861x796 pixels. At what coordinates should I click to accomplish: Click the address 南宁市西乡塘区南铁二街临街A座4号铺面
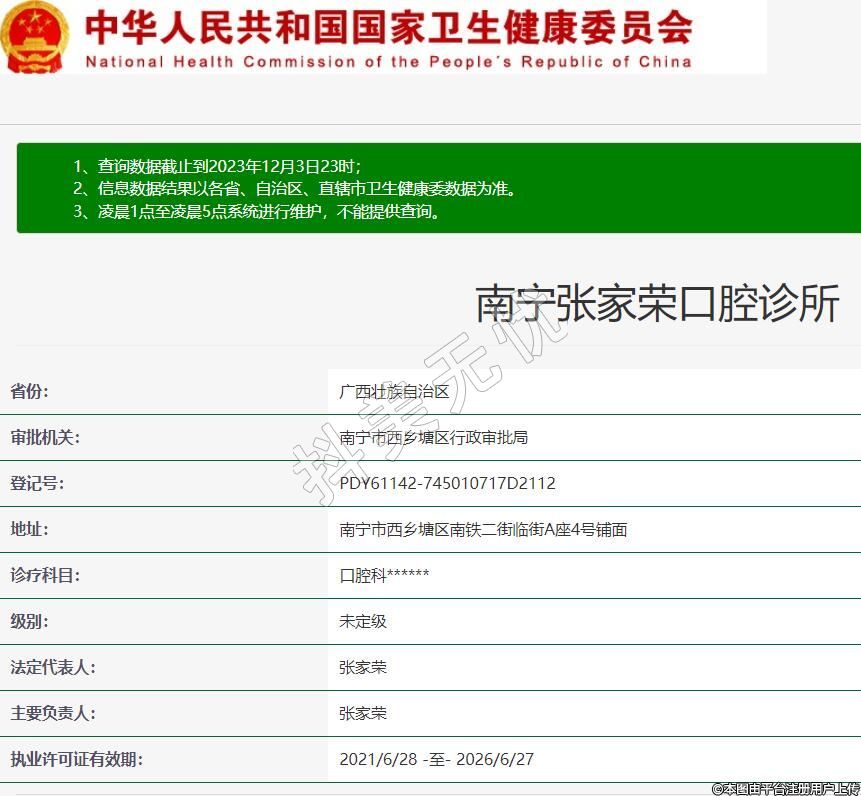coord(483,529)
